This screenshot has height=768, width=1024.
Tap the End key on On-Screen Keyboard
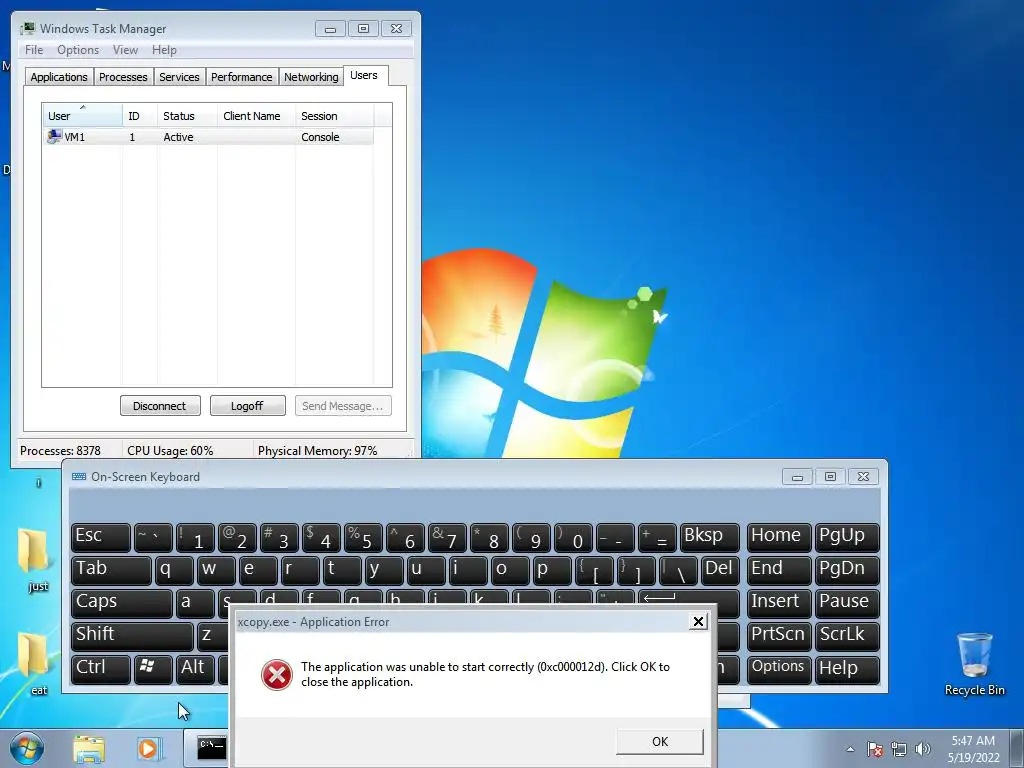[779, 569]
